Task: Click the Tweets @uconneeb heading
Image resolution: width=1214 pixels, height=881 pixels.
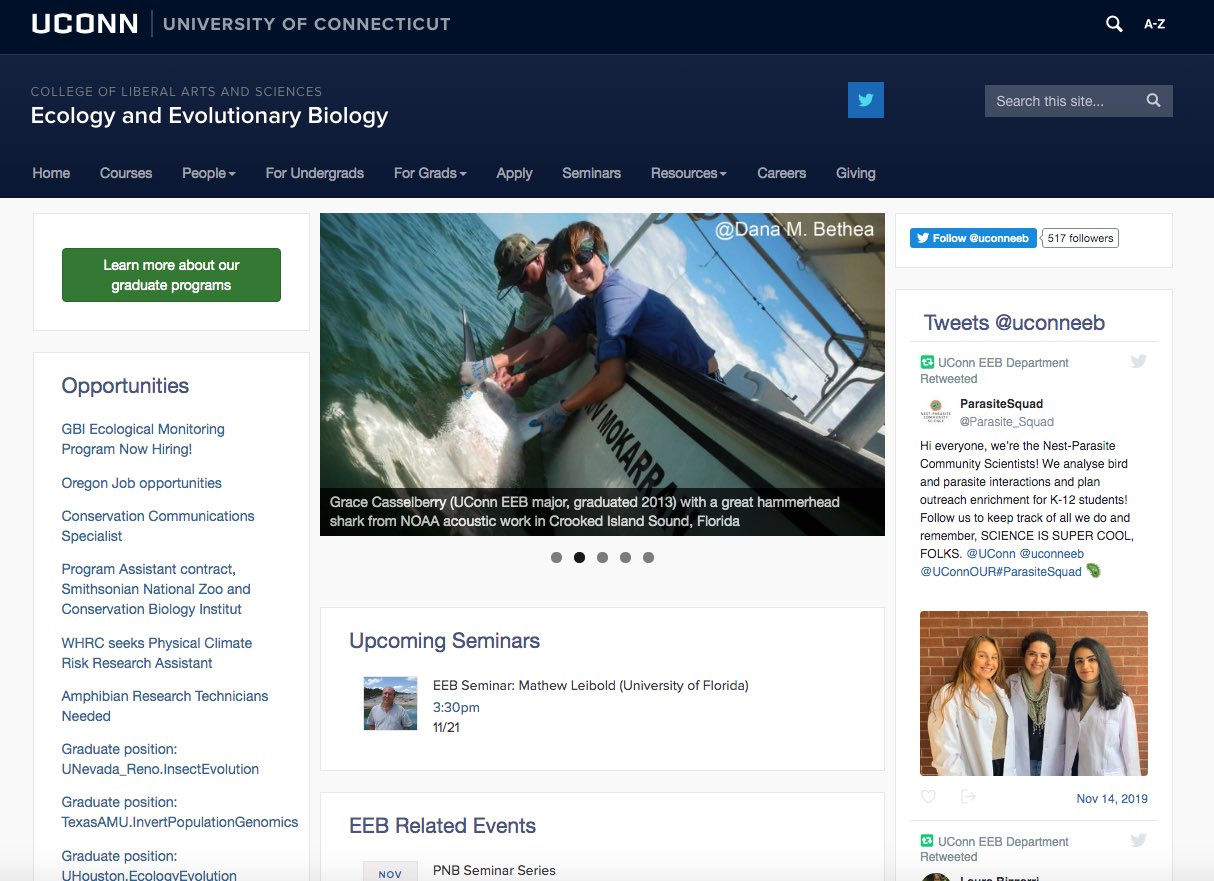Action: tap(1014, 322)
